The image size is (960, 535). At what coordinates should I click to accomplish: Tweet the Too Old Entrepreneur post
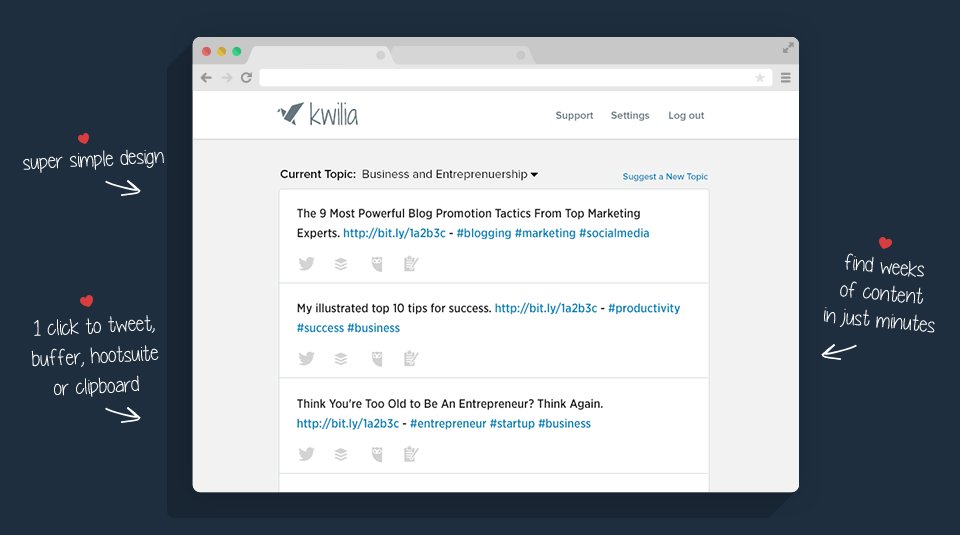[306, 454]
